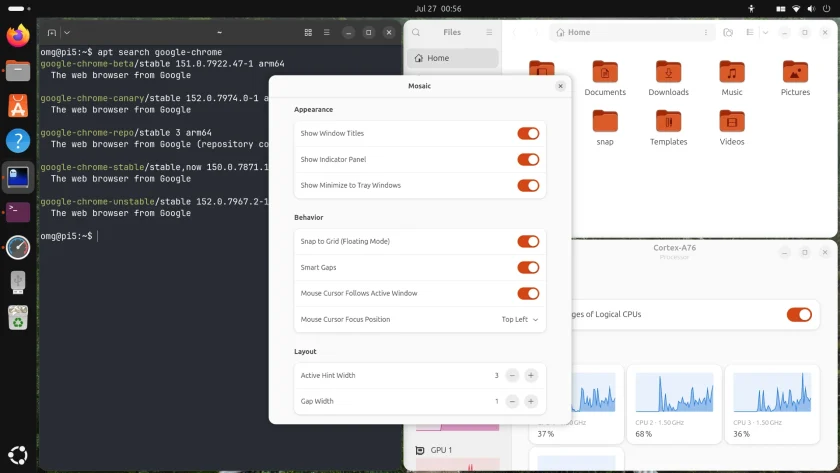Open the accessibility menu in the top bar

click(x=751, y=9)
